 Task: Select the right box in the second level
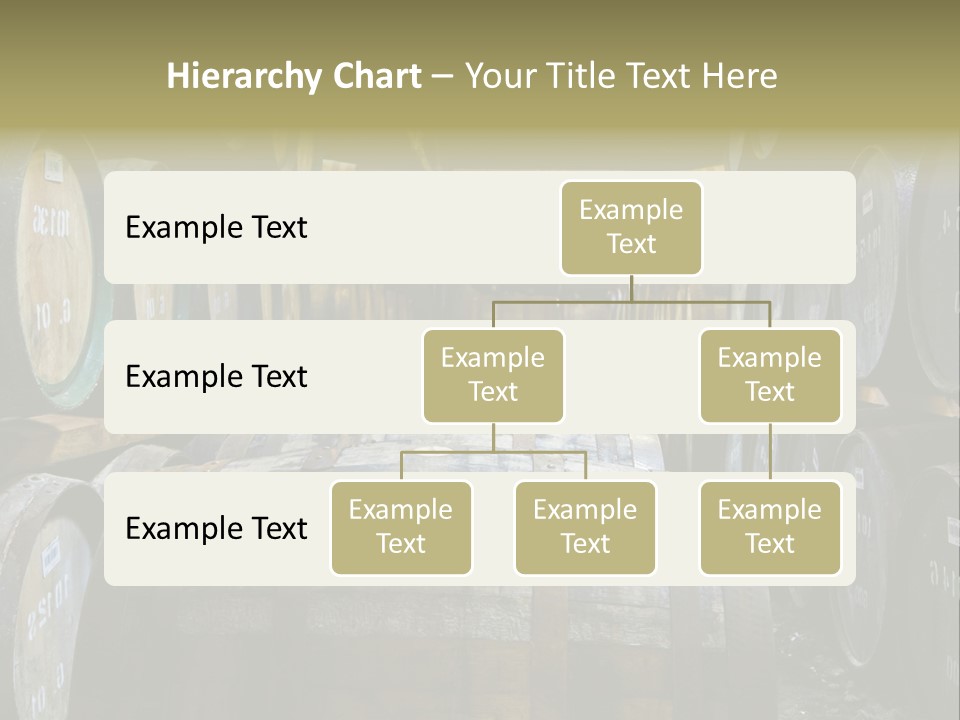[x=770, y=376]
